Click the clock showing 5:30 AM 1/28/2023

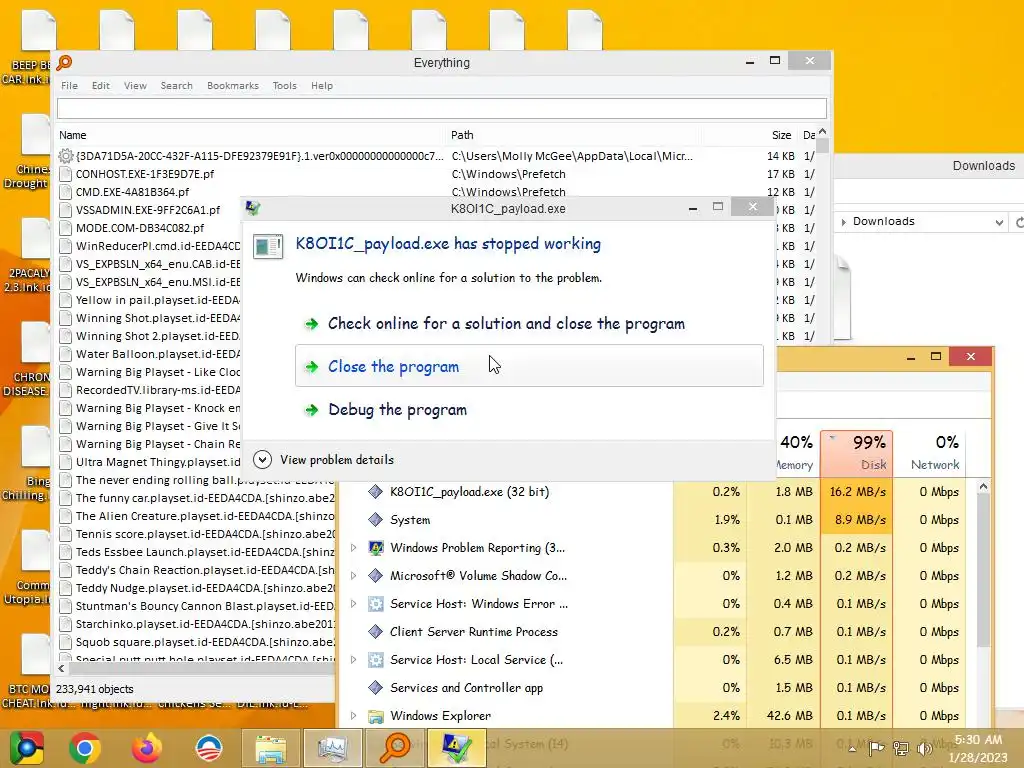[978, 748]
